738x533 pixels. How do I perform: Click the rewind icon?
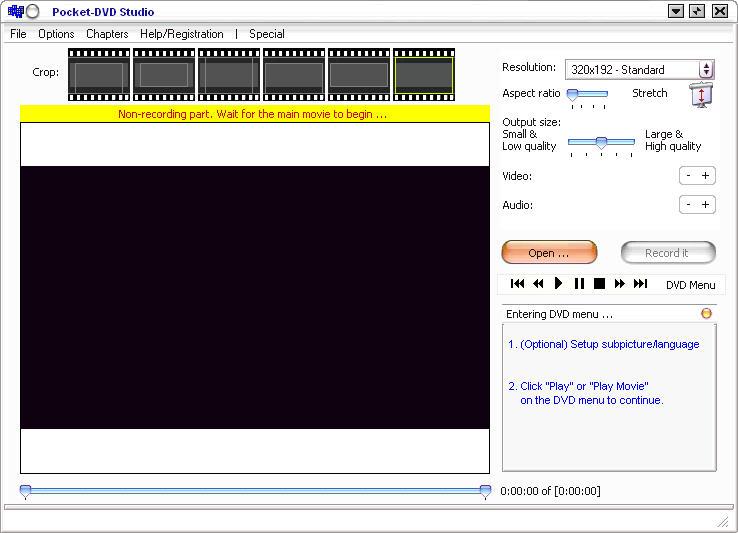click(x=538, y=284)
